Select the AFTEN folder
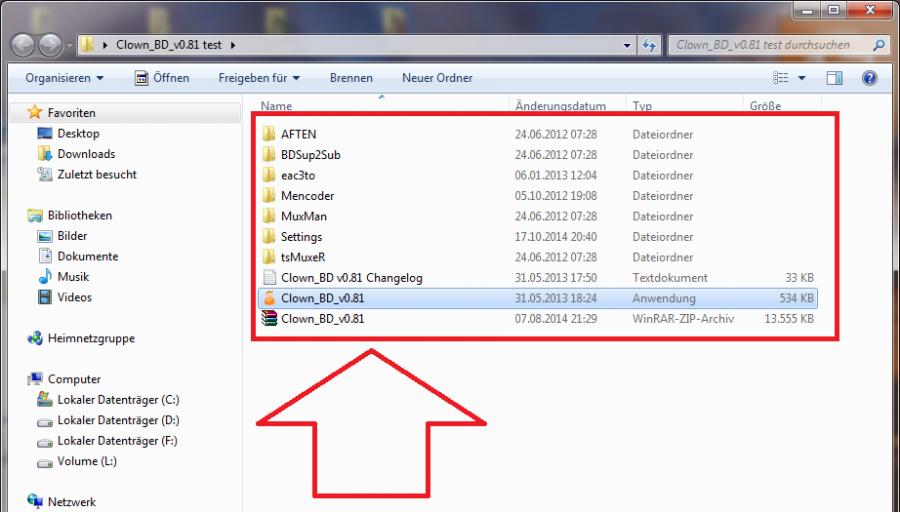The width and height of the screenshot is (900, 512). [x=298, y=134]
